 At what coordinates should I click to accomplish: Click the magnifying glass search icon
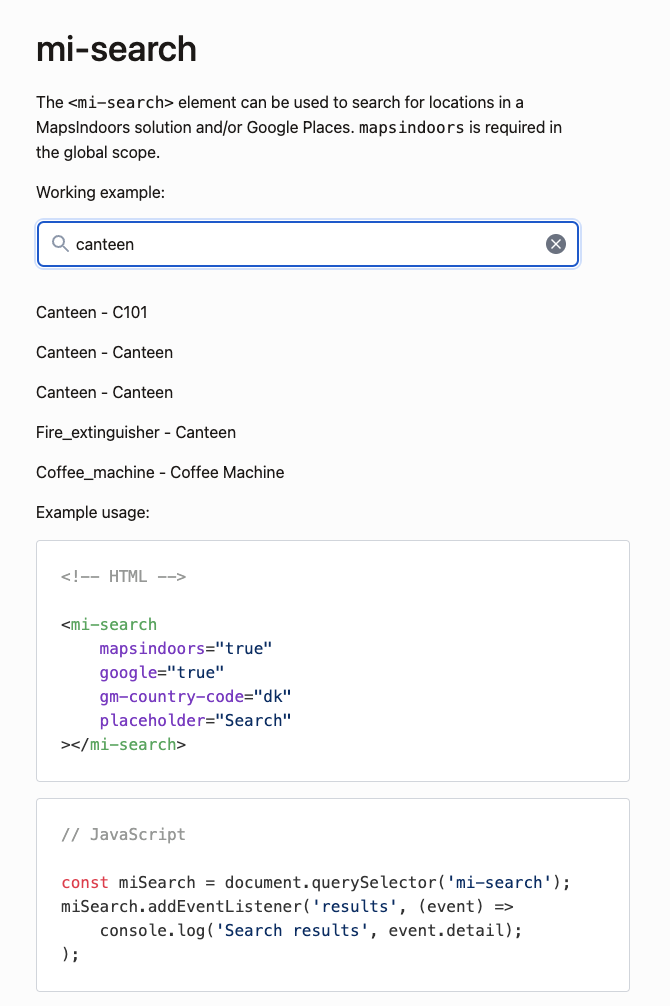[60, 244]
